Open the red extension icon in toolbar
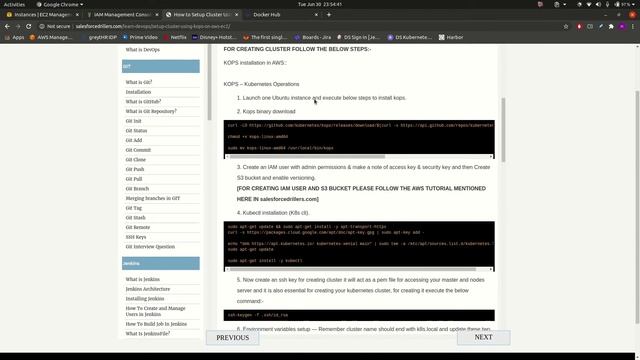The image size is (640, 360). coord(579,27)
